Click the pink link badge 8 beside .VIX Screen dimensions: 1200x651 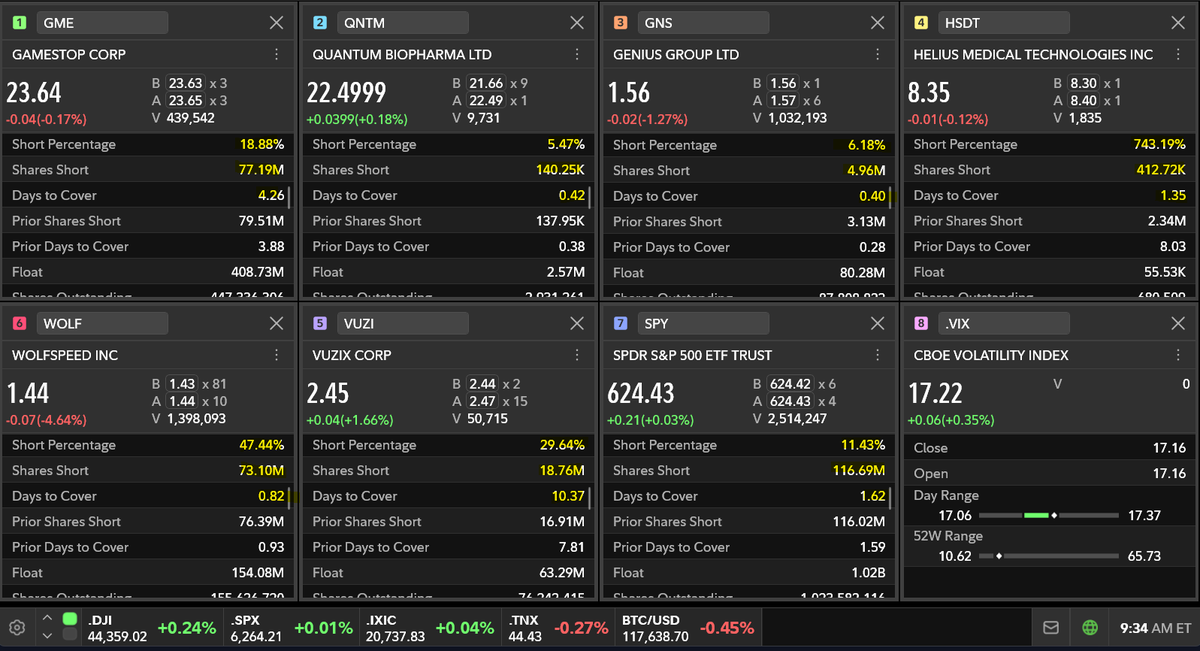coord(921,323)
